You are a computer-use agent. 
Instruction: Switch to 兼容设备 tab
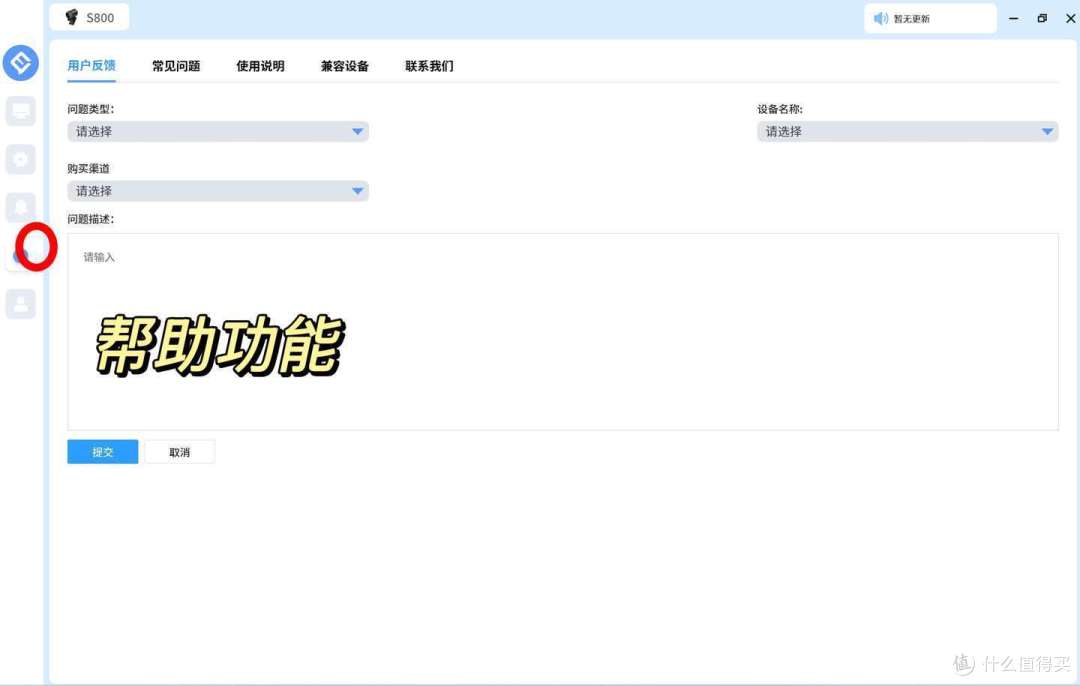345,66
